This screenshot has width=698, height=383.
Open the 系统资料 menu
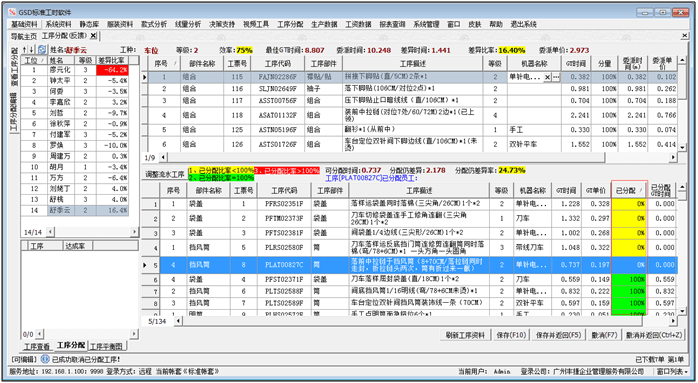pyautogui.click(x=59, y=24)
